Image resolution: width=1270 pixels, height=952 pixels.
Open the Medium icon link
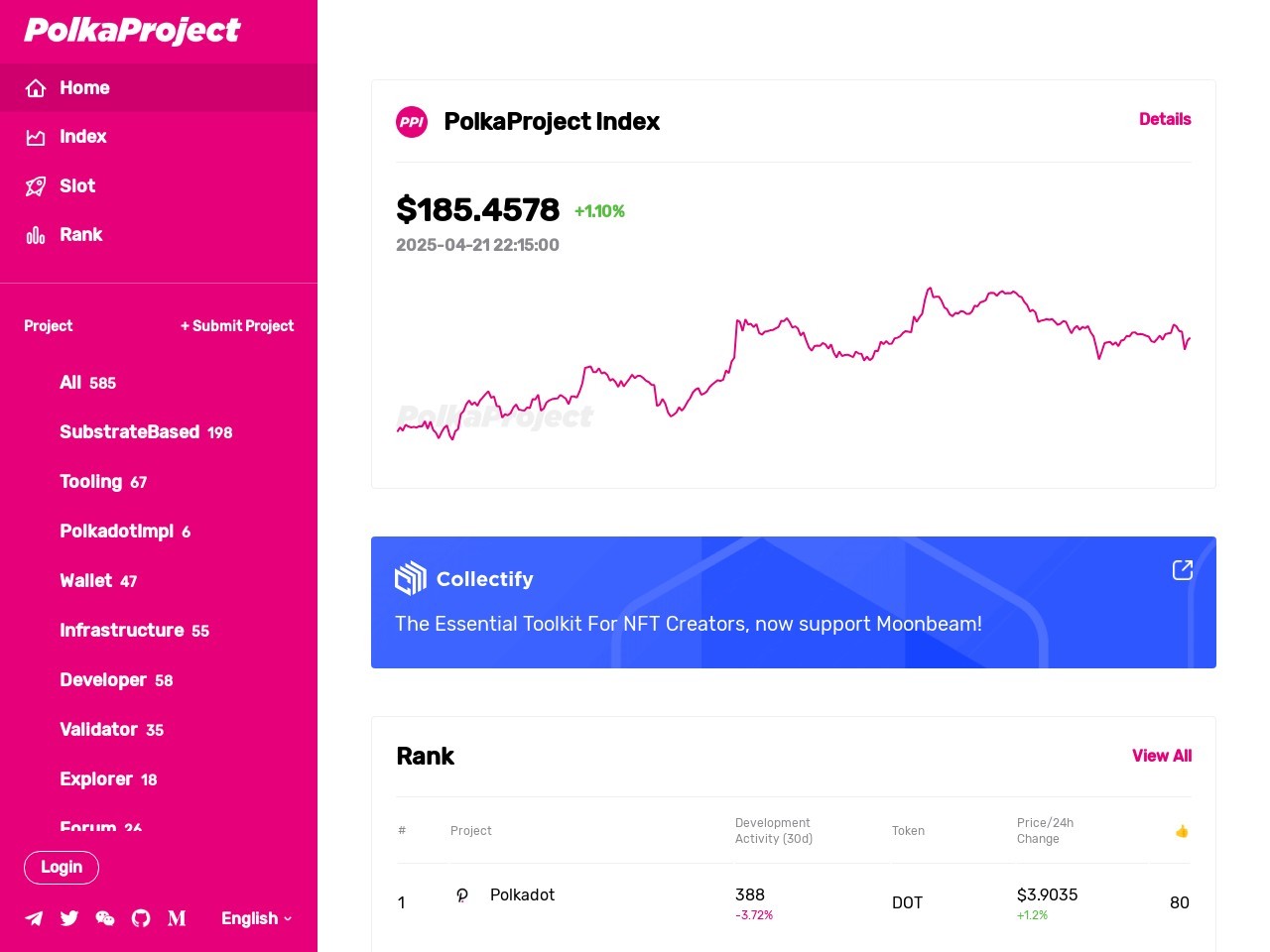[177, 918]
